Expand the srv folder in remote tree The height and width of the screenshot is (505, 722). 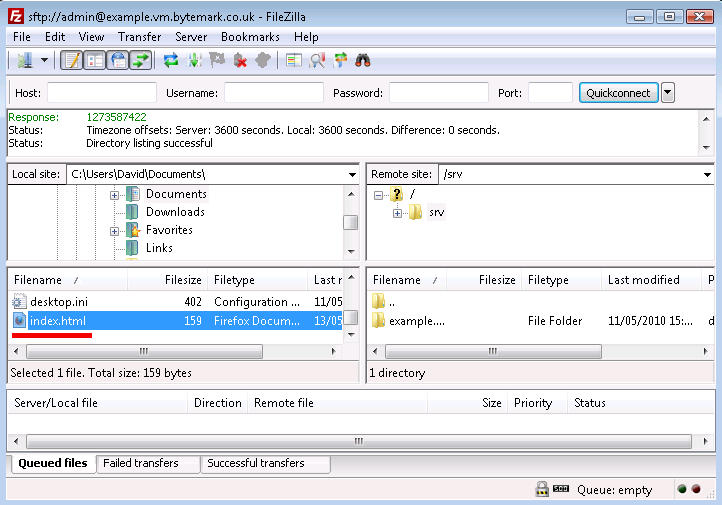(397, 213)
